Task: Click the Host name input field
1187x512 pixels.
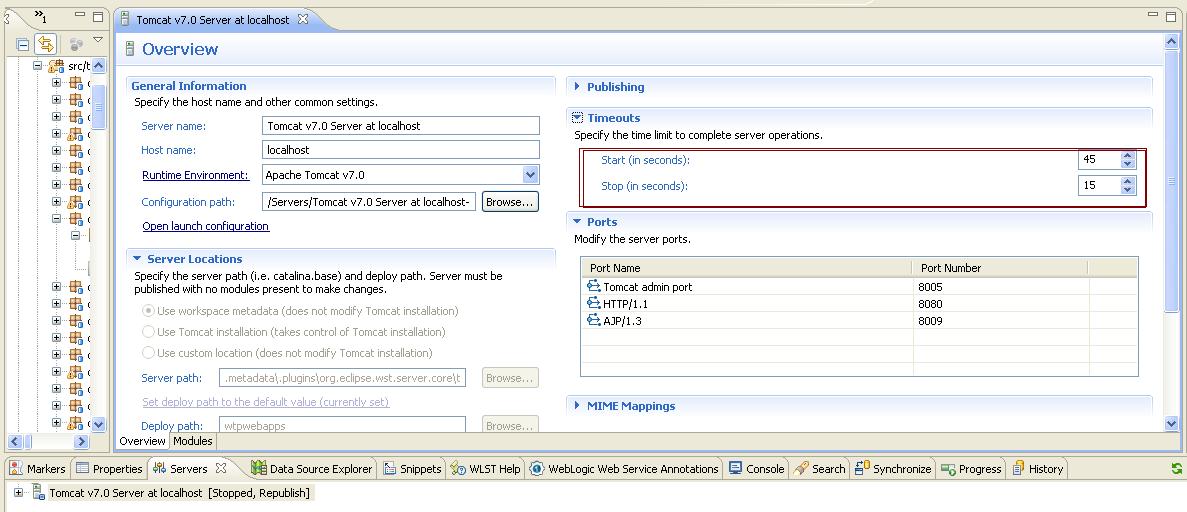Action: click(401, 150)
